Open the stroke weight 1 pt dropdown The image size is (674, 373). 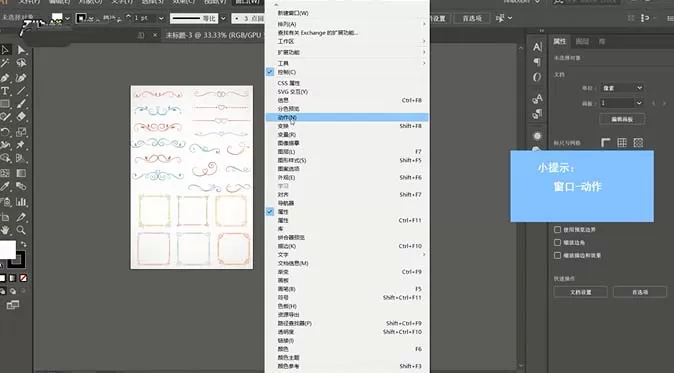click(x=161, y=18)
